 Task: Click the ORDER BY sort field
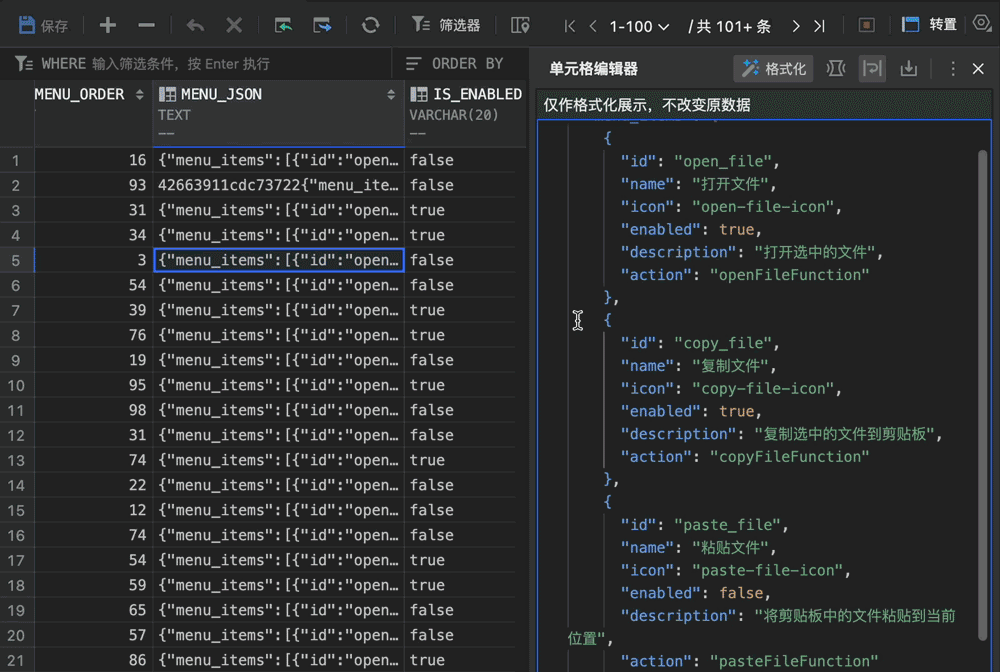pos(455,64)
